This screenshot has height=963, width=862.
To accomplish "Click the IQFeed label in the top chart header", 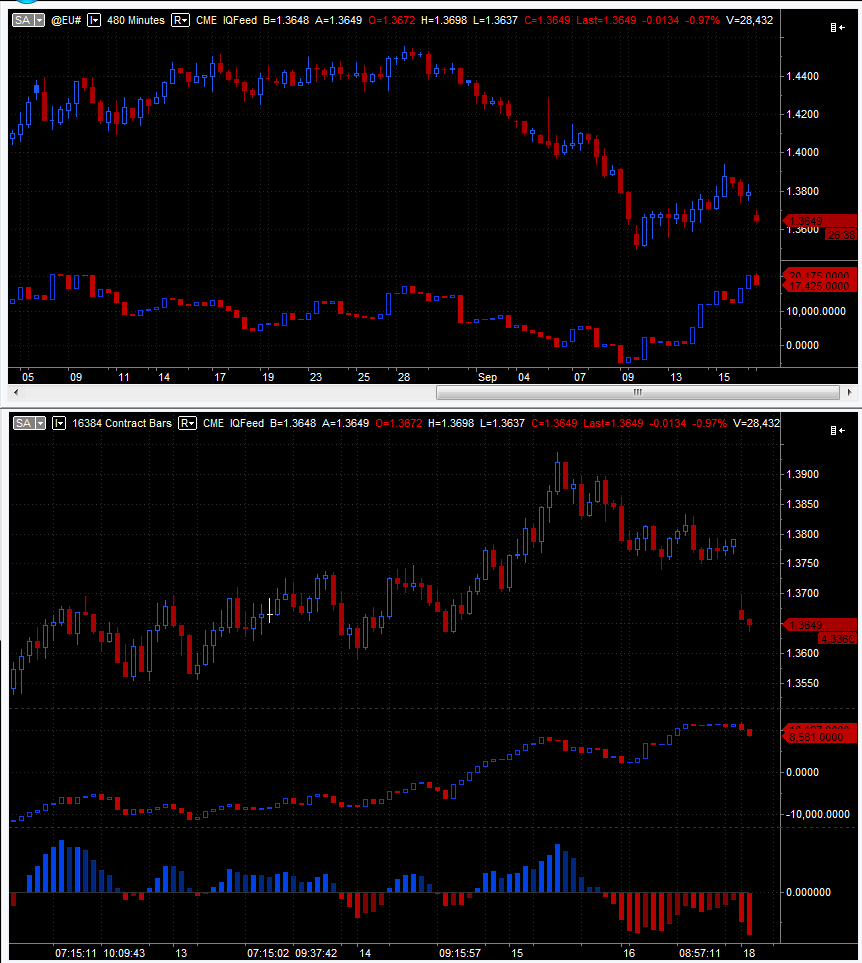I will [x=240, y=20].
